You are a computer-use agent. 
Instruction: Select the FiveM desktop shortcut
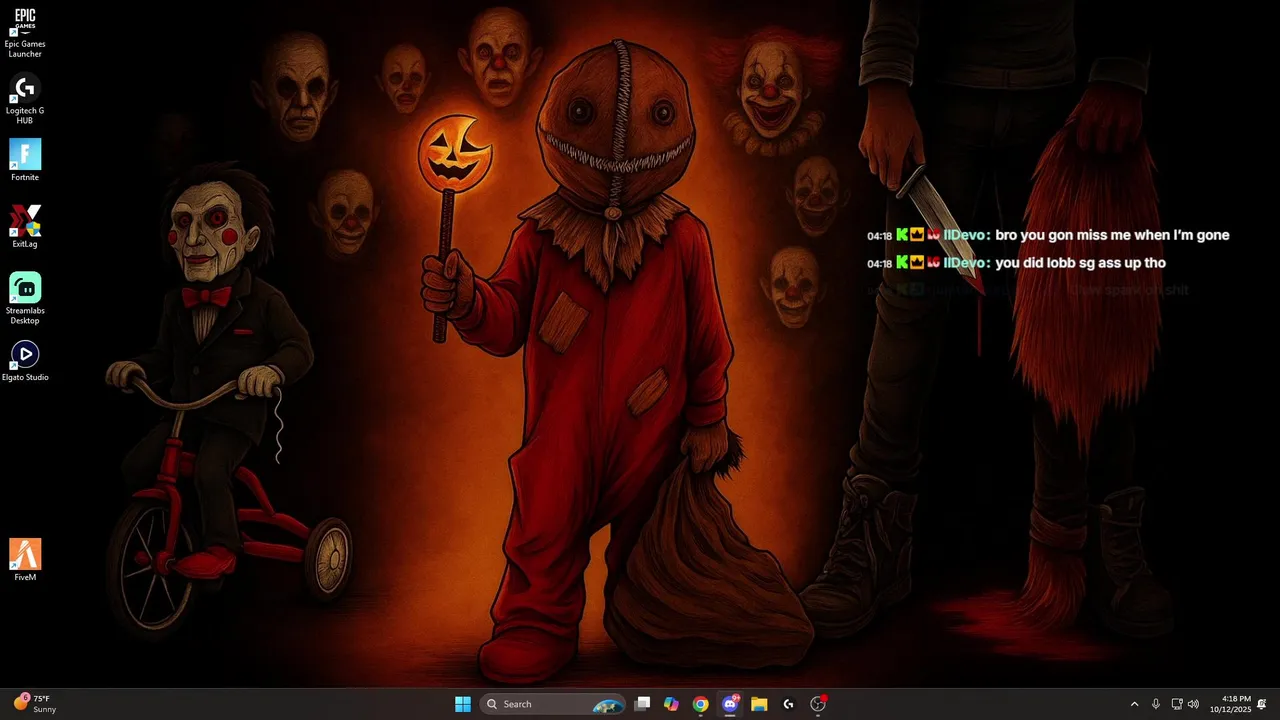point(25,560)
